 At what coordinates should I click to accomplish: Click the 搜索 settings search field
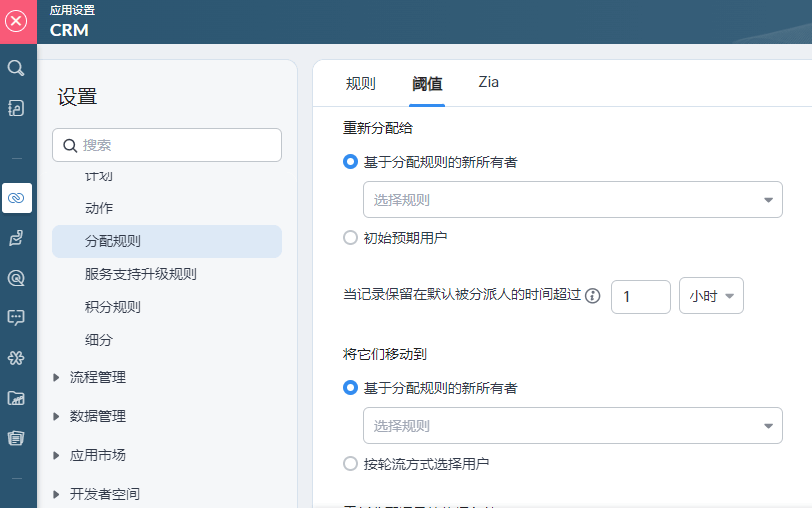[x=167, y=145]
